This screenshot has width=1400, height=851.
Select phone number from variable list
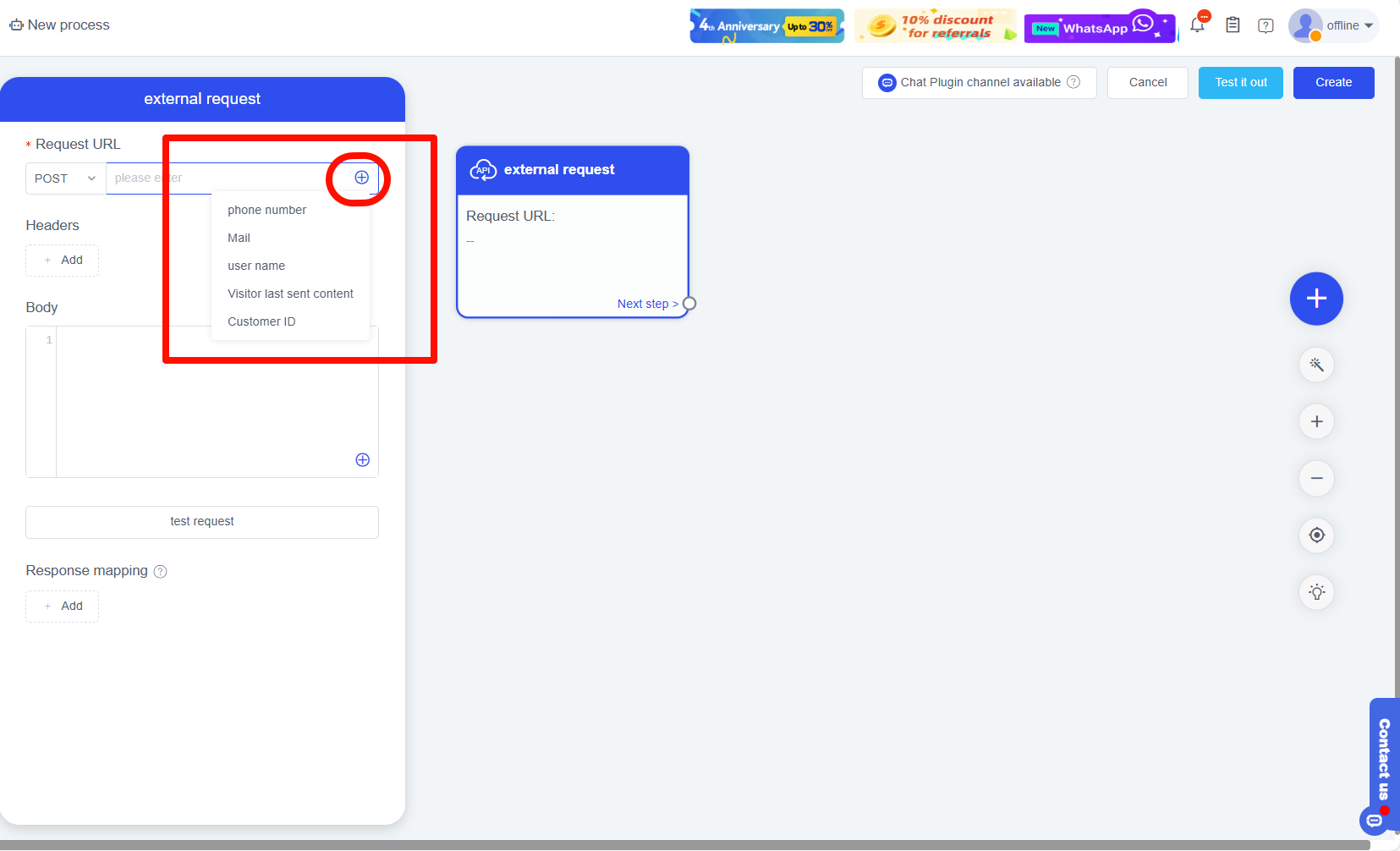tap(290, 210)
